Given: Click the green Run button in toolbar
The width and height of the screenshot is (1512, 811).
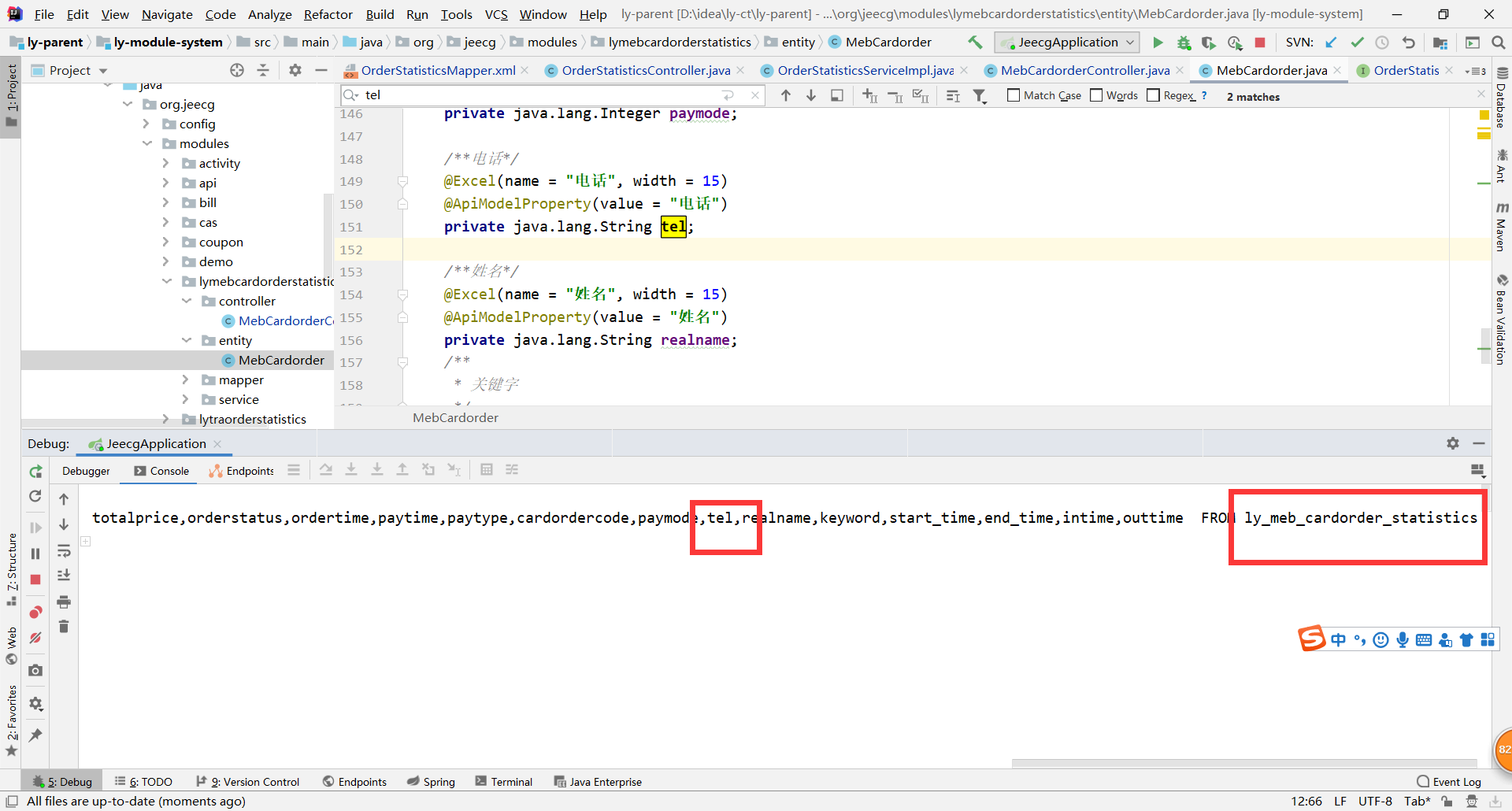Looking at the screenshot, I should click(x=1158, y=43).
